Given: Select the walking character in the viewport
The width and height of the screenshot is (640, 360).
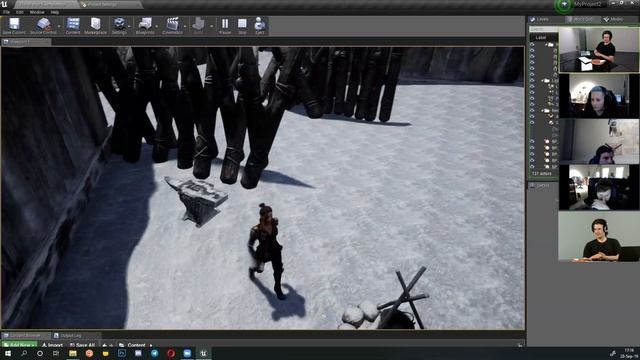Looking at the screenshot, I should pos(267,250).
